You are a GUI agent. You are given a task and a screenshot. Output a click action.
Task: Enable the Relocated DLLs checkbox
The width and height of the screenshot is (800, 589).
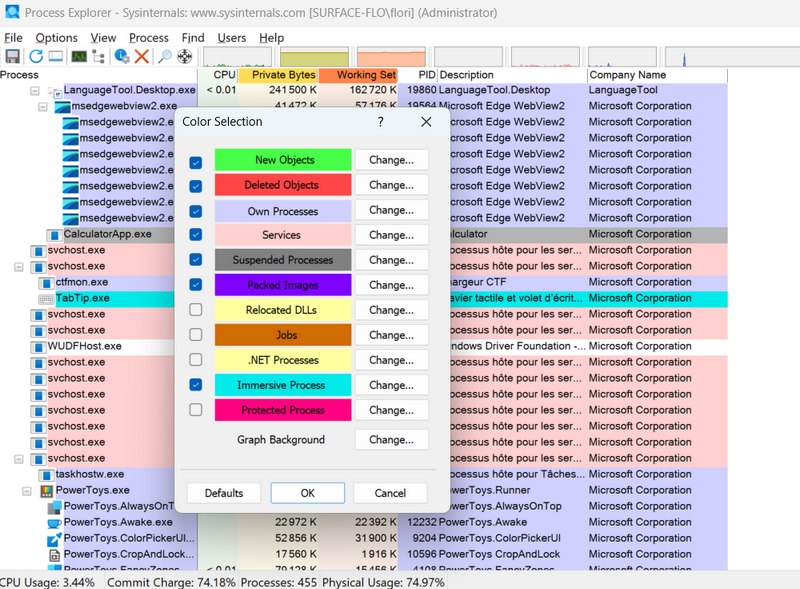point(196,310)
